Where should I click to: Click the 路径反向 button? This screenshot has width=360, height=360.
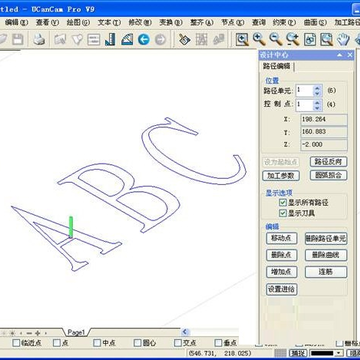[329, 162]
